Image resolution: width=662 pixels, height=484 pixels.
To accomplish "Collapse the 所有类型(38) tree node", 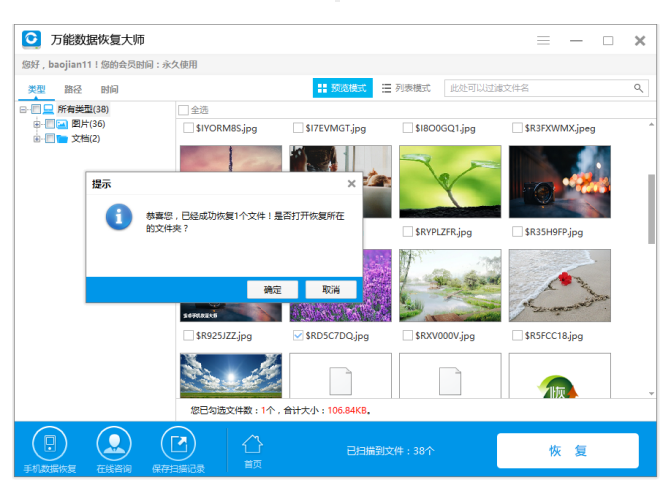I will (x=23, y=109).
